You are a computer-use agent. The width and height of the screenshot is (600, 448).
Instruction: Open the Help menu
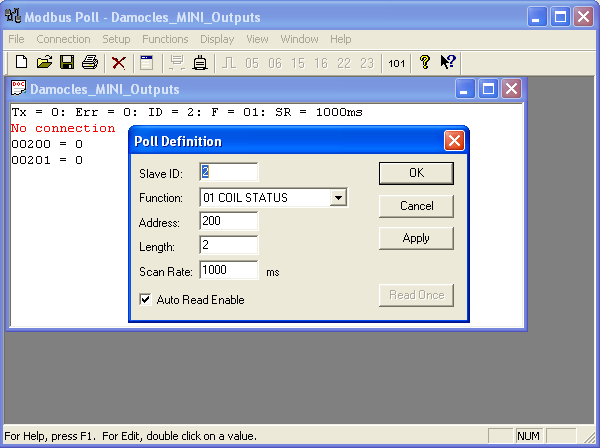point(341,39)
